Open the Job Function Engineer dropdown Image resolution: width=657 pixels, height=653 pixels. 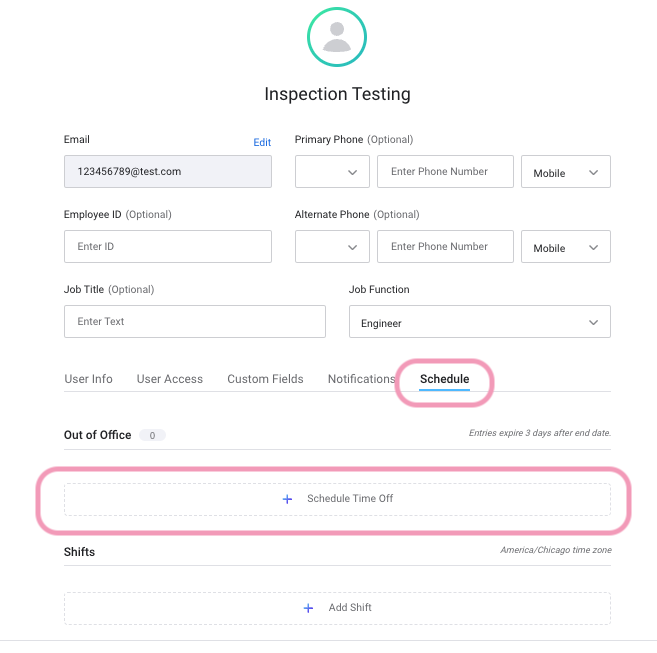pyautogui.click(x=480, y=321)
